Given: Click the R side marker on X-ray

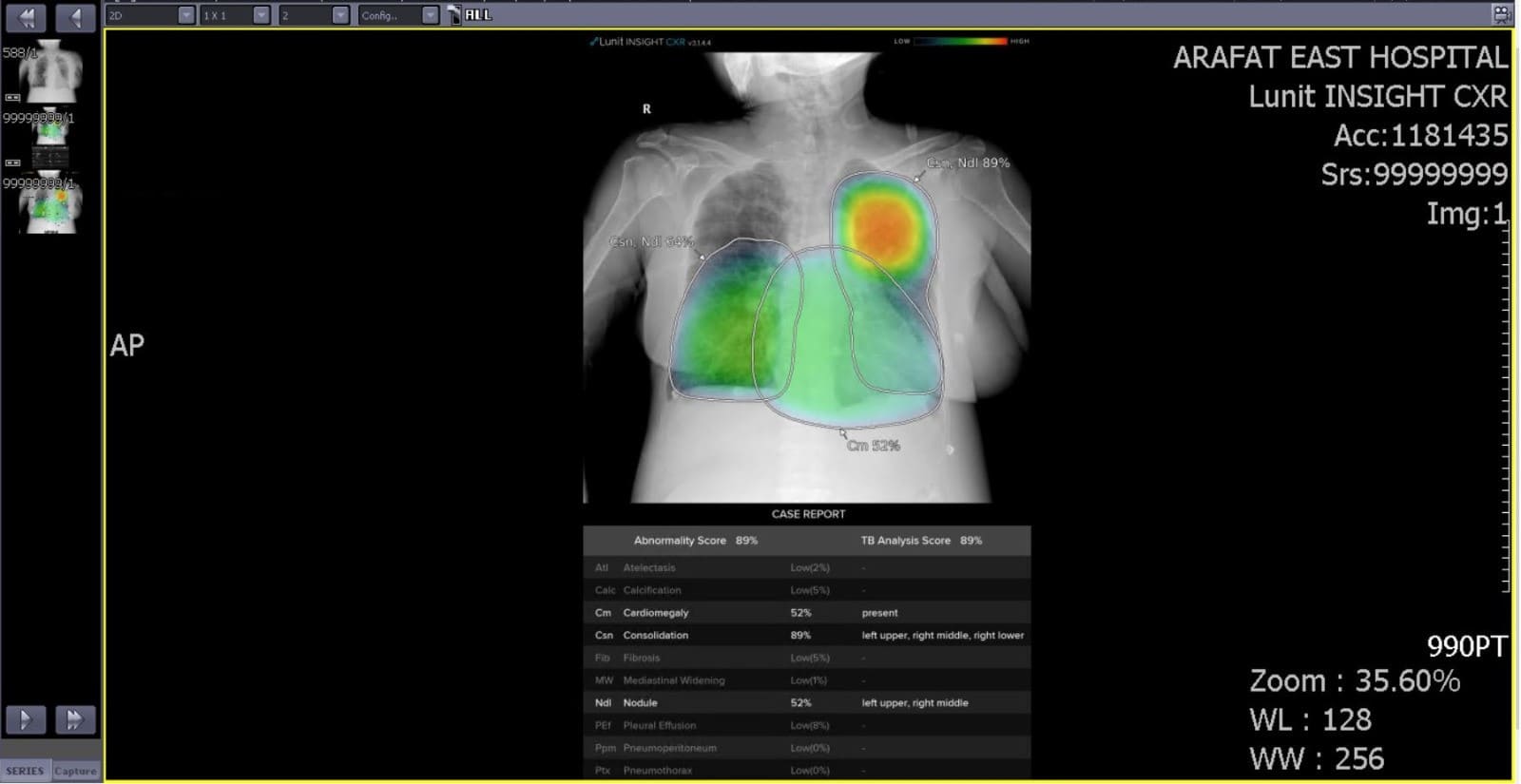Looking at the screenshot, I should pos(646,109).
